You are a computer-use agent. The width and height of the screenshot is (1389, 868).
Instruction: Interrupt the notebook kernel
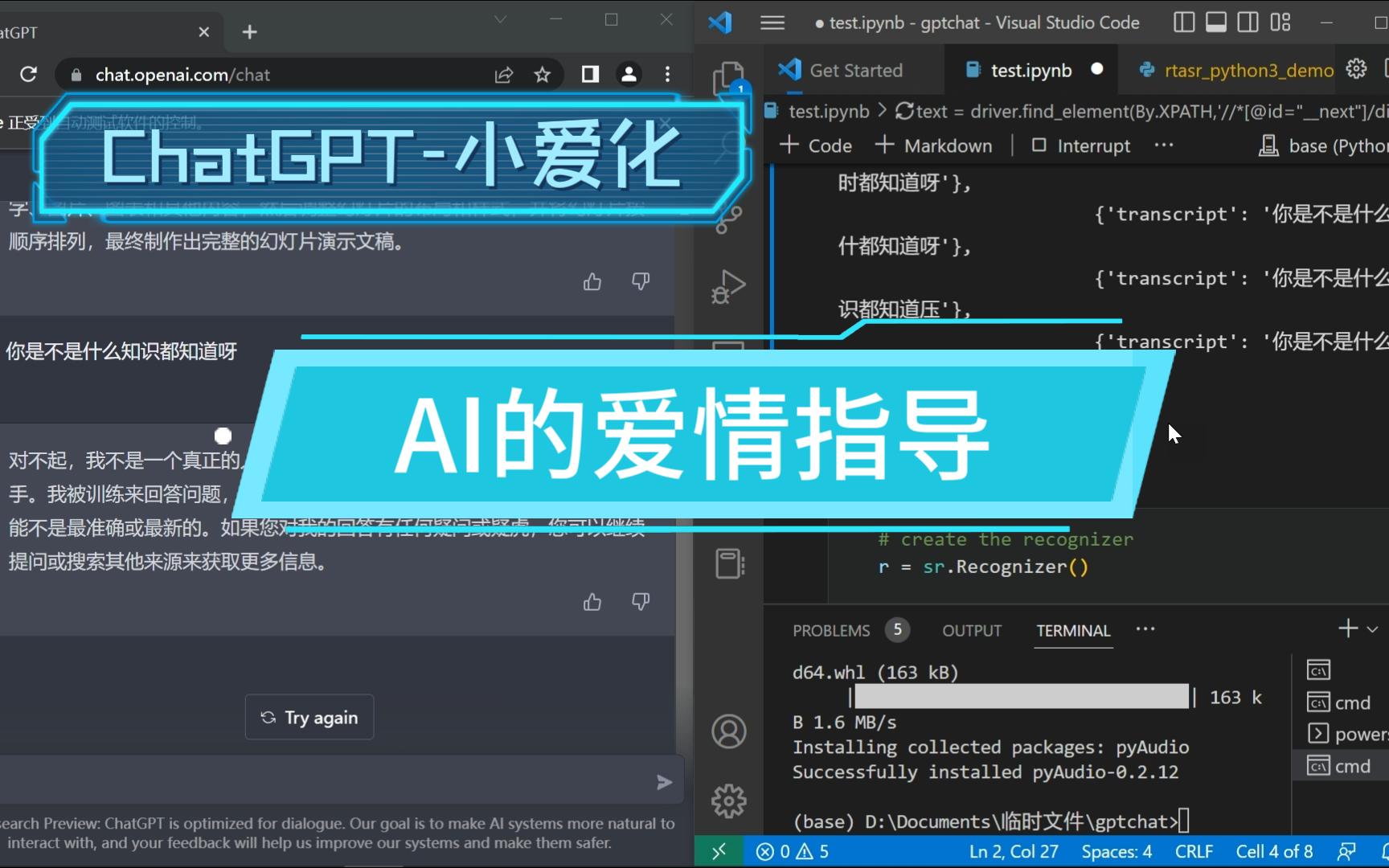pos(1081,145)
